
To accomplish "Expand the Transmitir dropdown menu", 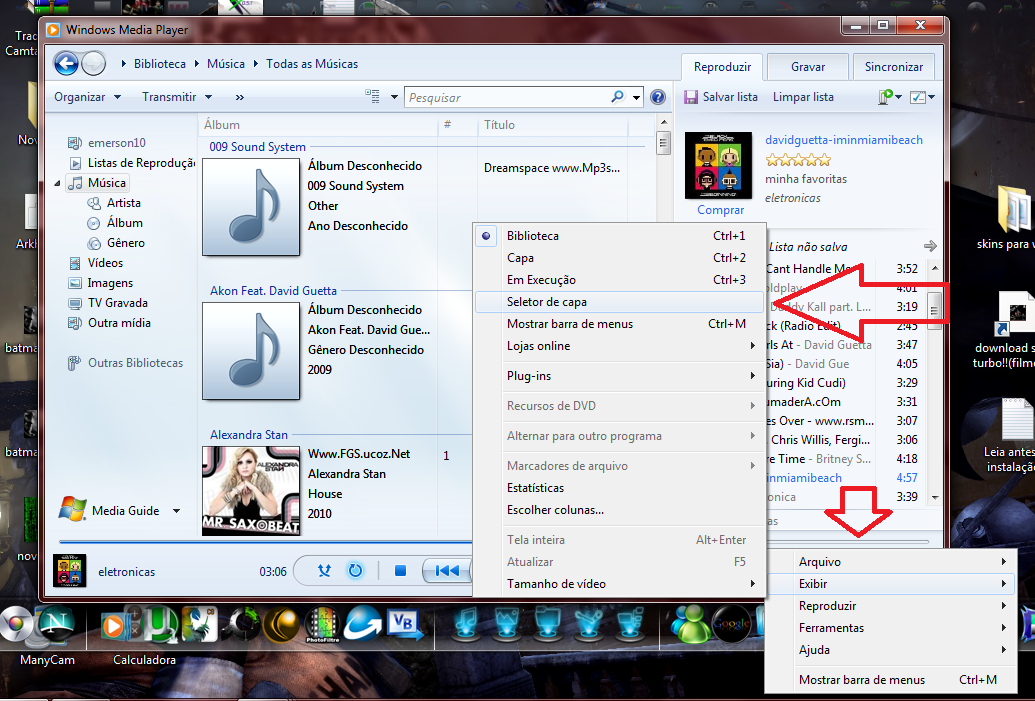I will click(177, 97).
